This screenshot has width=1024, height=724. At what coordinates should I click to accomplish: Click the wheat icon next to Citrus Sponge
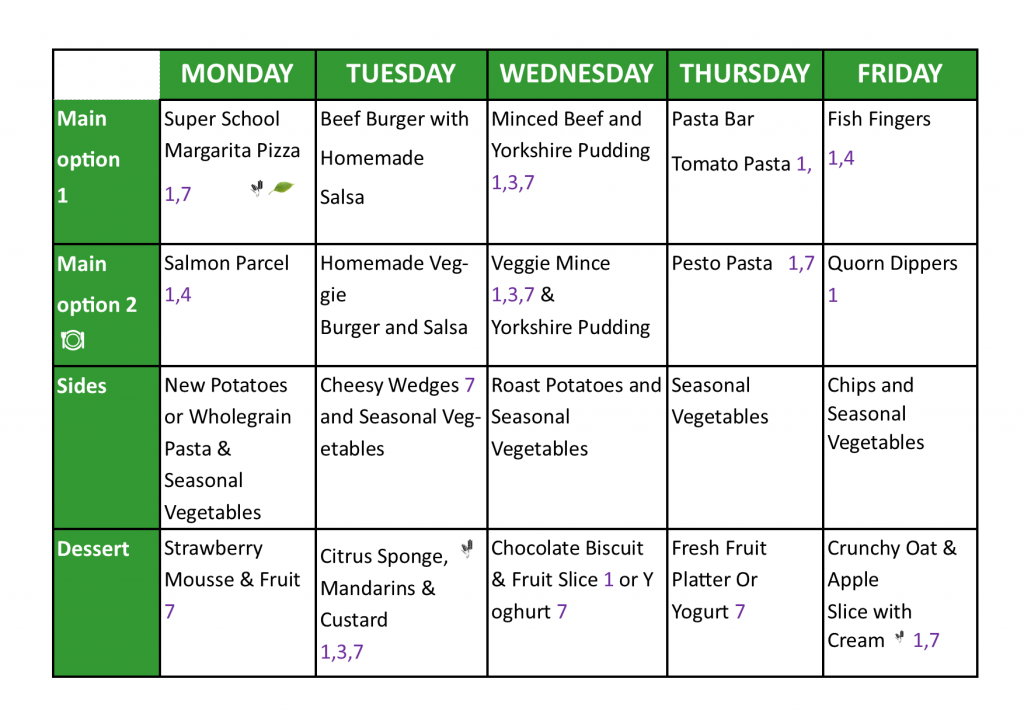pyautogui.click(x=467, y=548)
